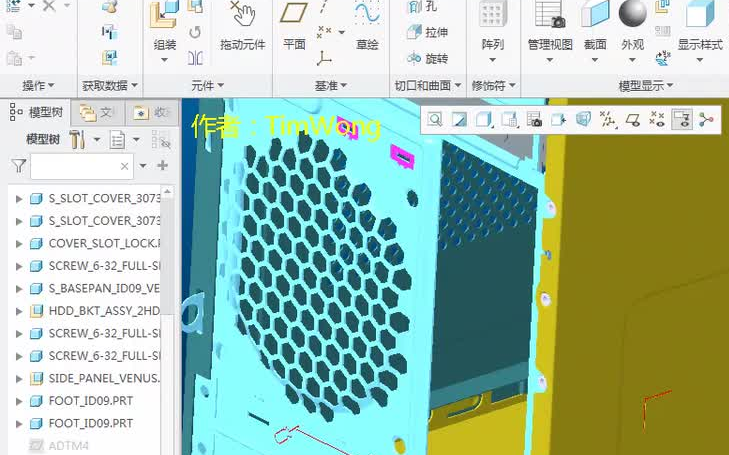Expand the COVER_SLOT_LOCK tree item
This screenshot has height=455, width=729.
coord(19,244)
